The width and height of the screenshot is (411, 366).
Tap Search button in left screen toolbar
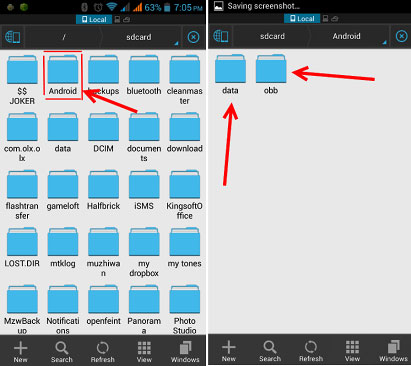coord(62,352)
